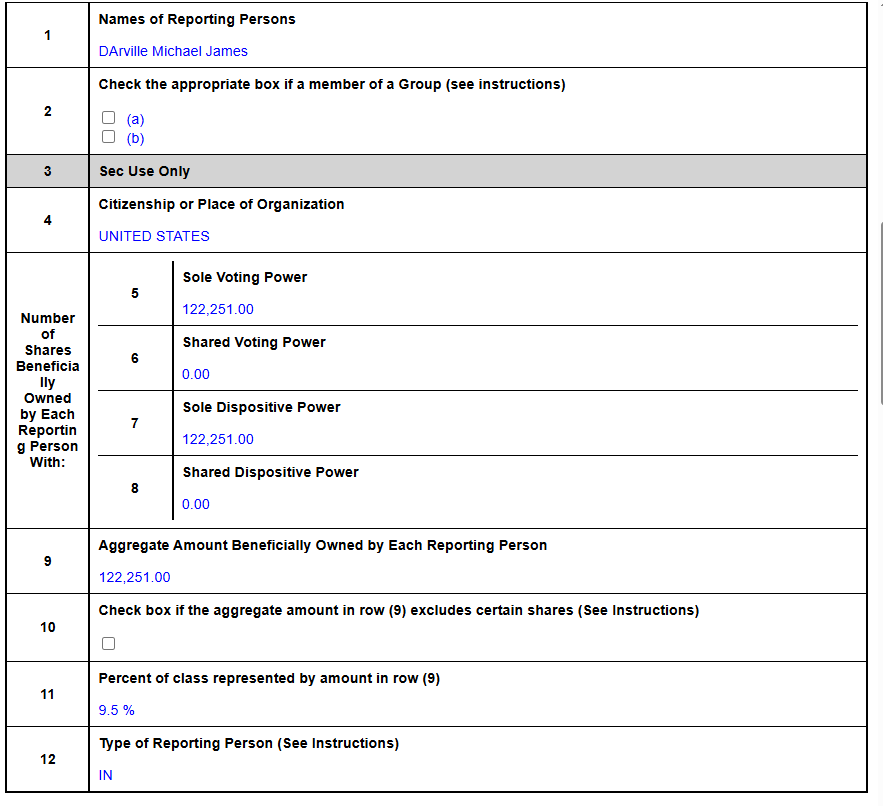
Task: Click the Sec Use Only row label
Action: click(x=144, y=171)
